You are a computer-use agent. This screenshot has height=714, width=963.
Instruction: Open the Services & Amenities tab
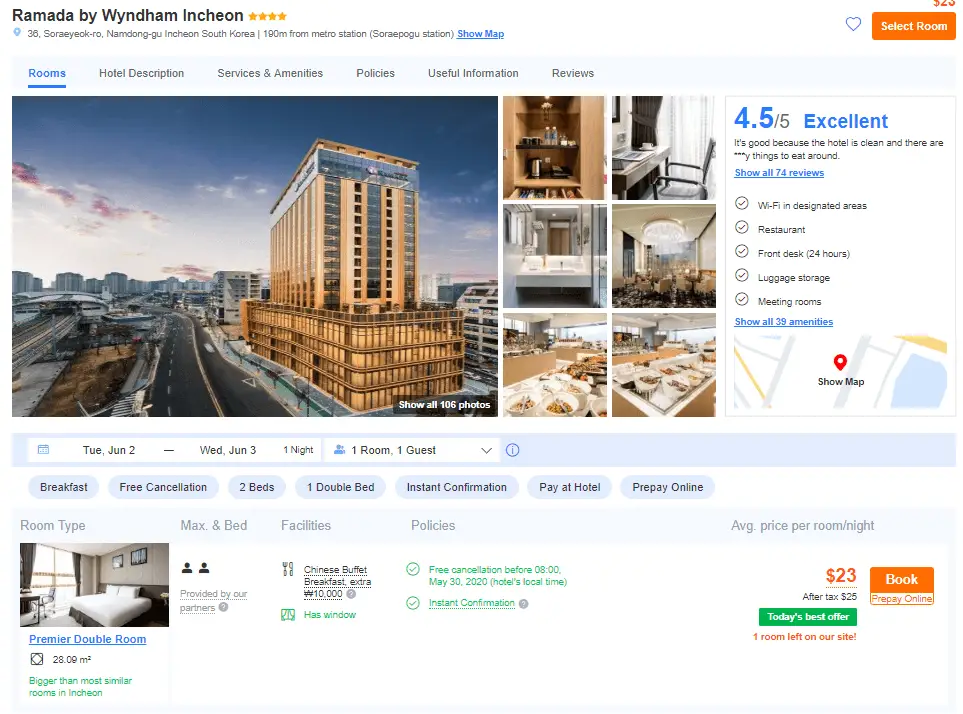coord(270,73)
